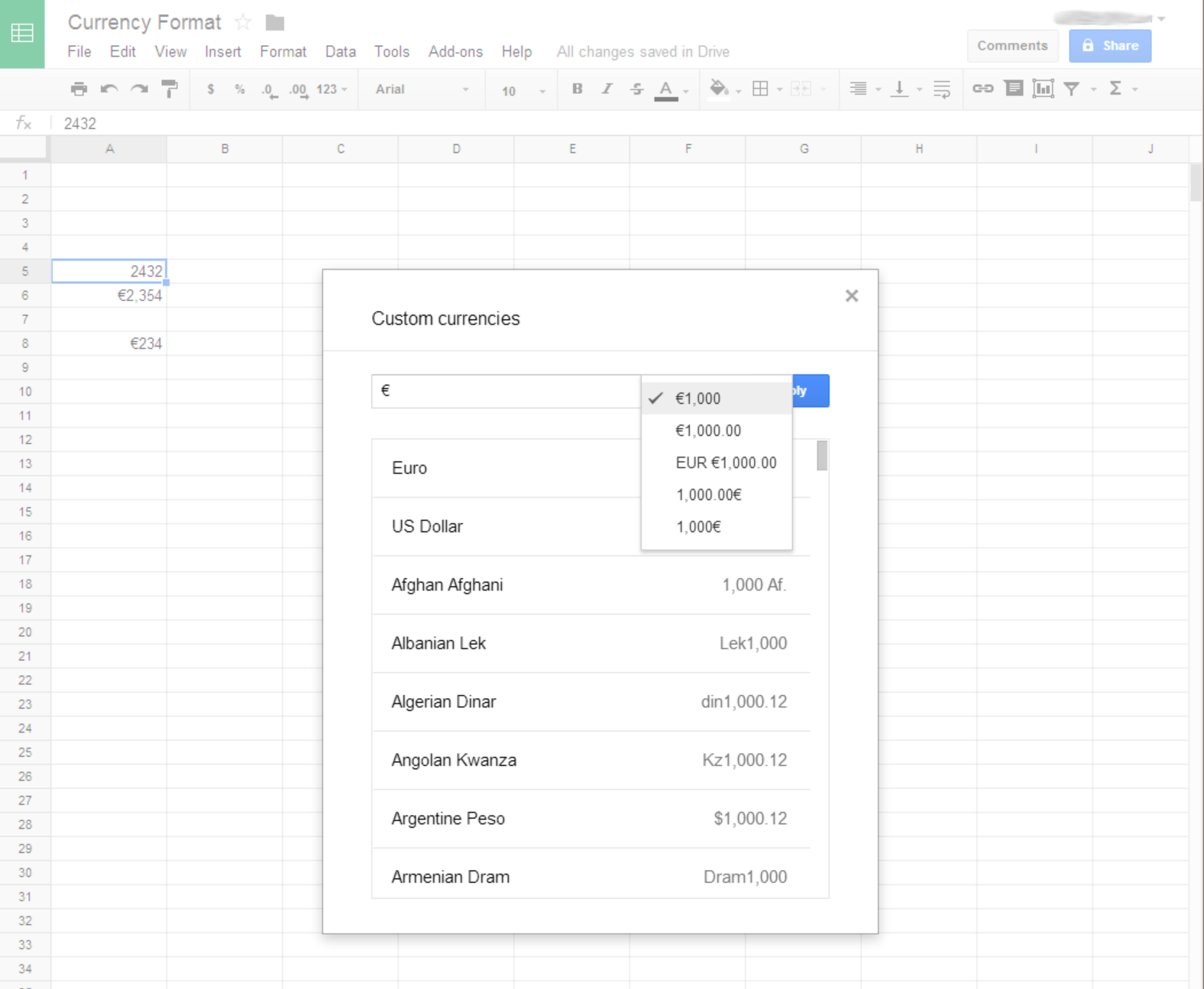This screenshot has height=989, width=1204.
Task: Open the Arial font dropdown
Action: pyautogui.click(x=422, y=89)
